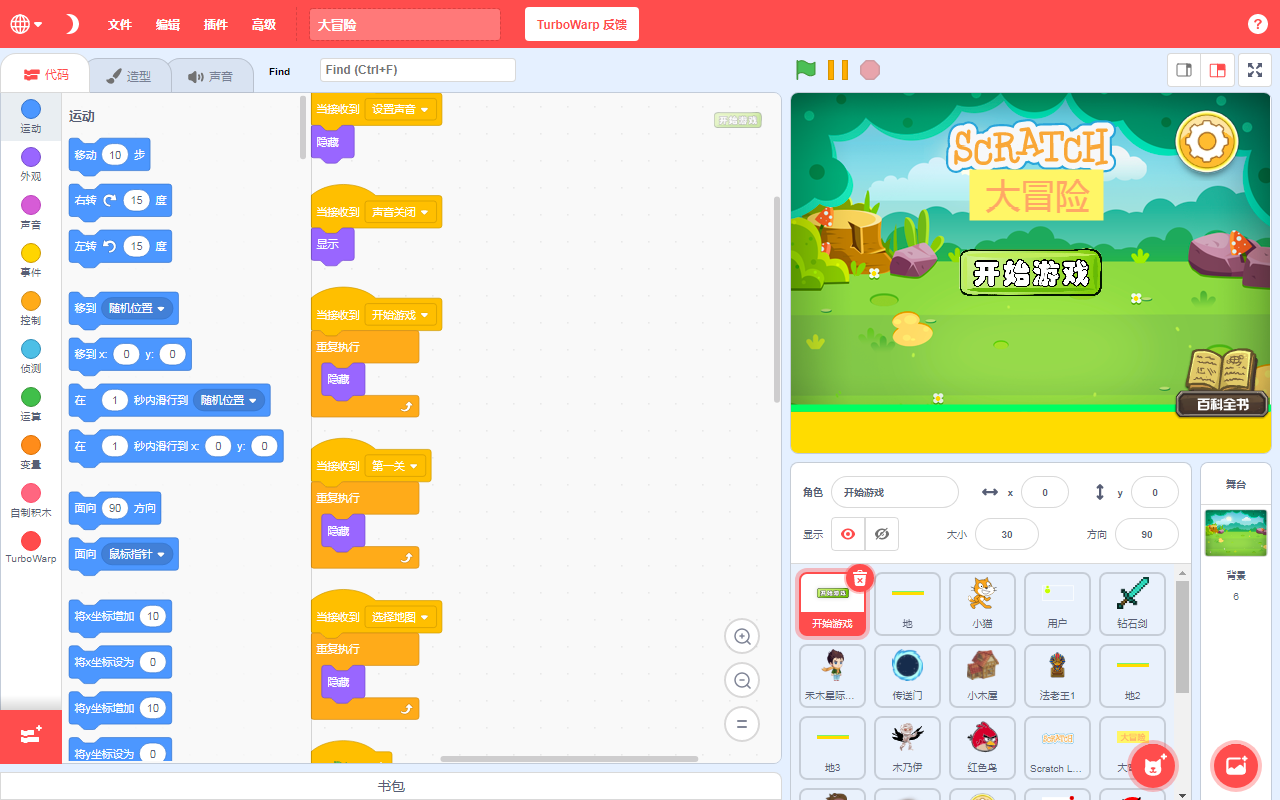
Task: Open the 高级 menu
Action: point(263,25)
